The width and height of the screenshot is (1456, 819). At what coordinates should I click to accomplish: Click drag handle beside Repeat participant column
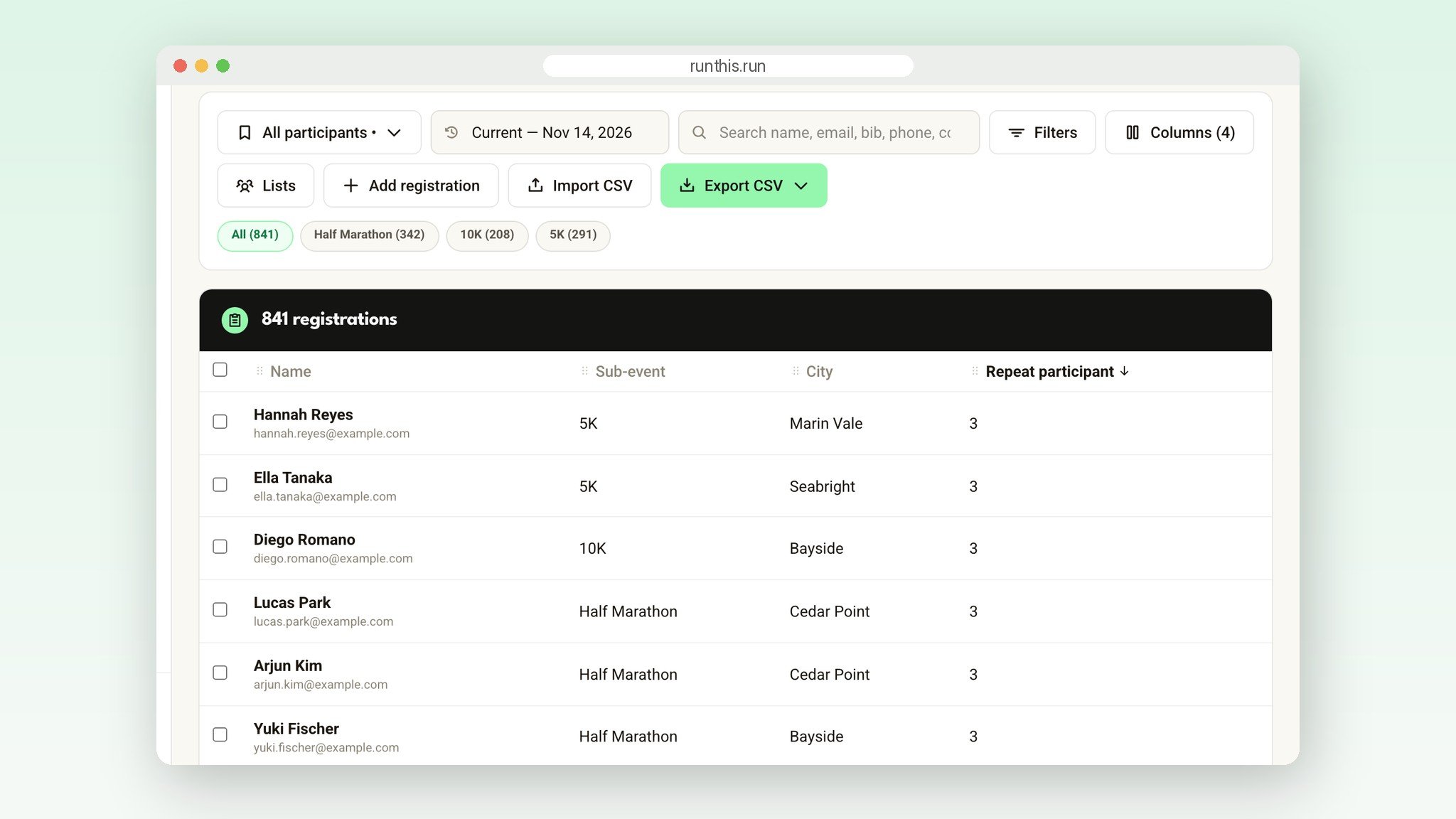(x=975, y=371)
